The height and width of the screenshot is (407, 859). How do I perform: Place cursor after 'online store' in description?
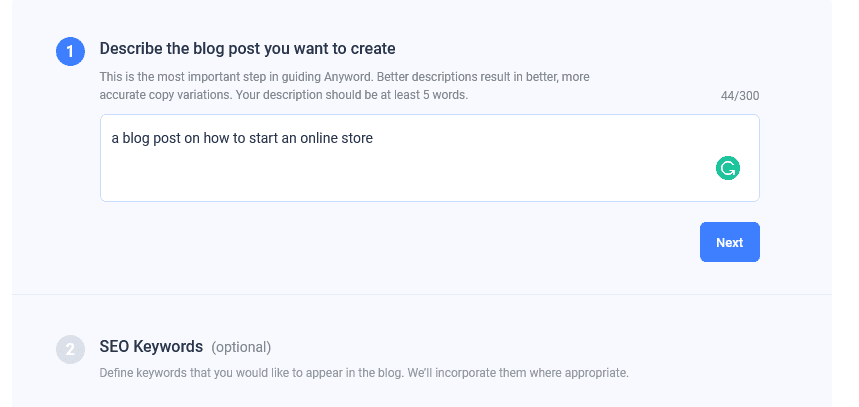(373, 138)
